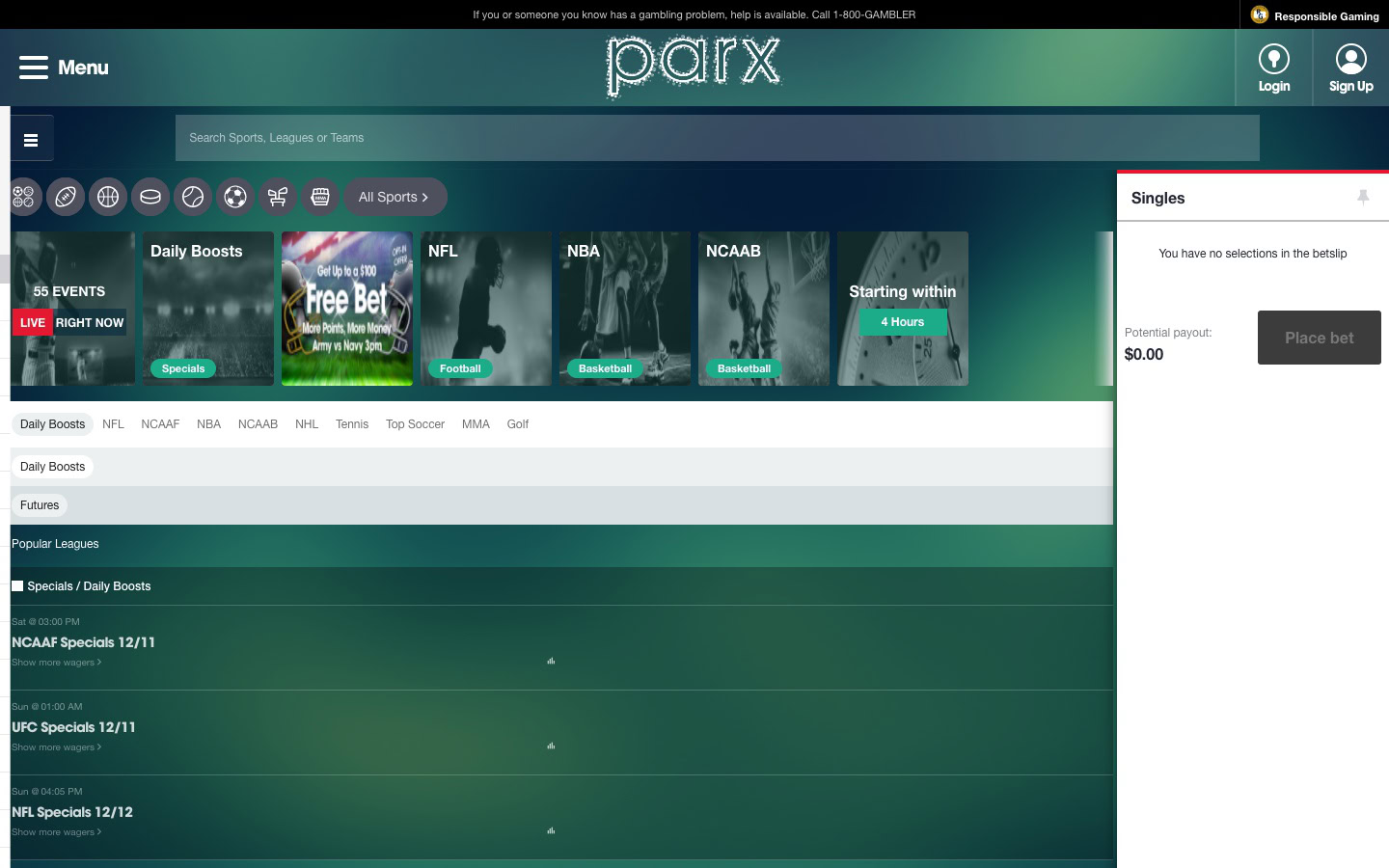Open NCAAB Basketball card
The image size is (1389, 868).
click(x=764, y=309)
